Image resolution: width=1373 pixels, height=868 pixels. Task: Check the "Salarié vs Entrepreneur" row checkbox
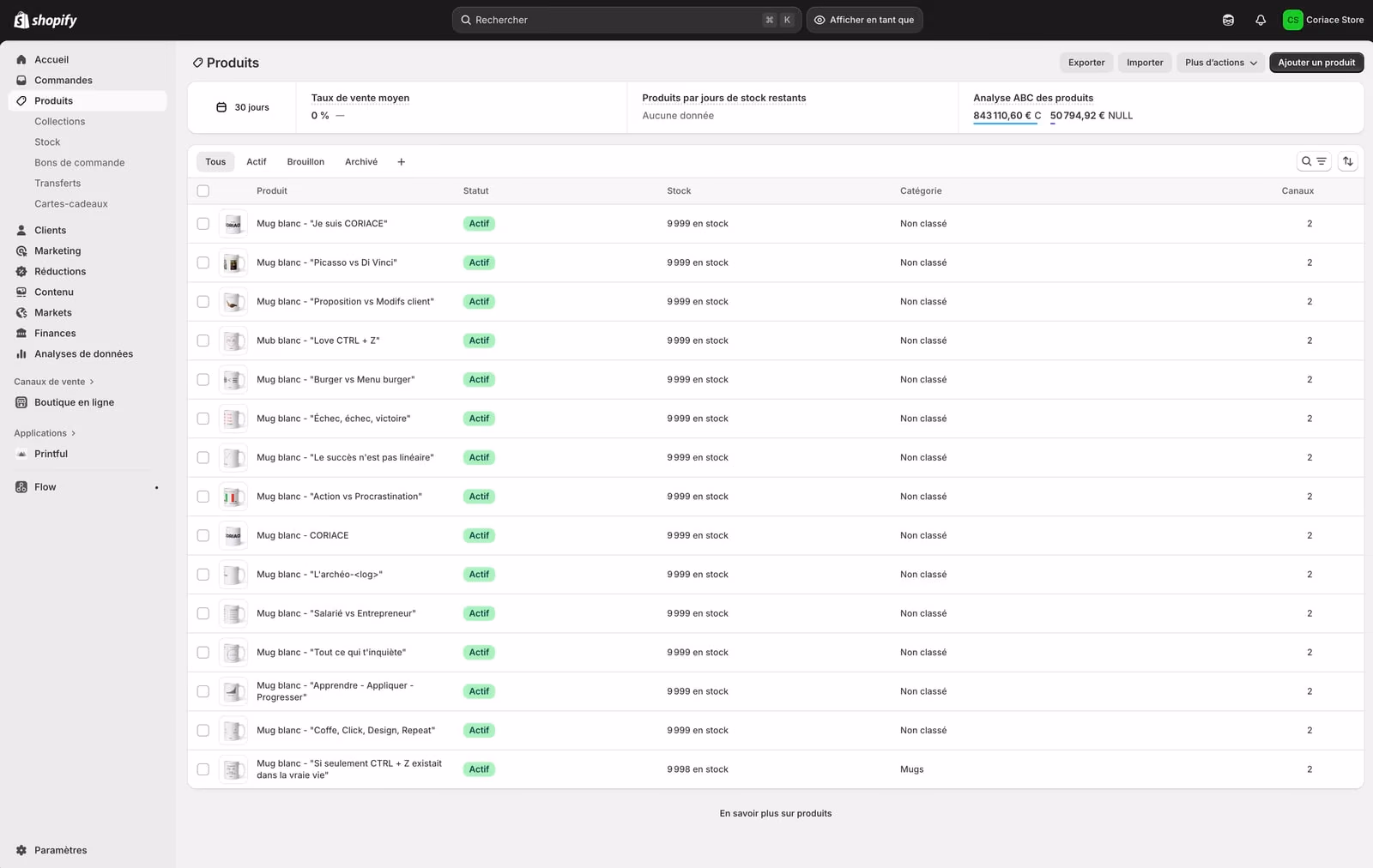203,613
